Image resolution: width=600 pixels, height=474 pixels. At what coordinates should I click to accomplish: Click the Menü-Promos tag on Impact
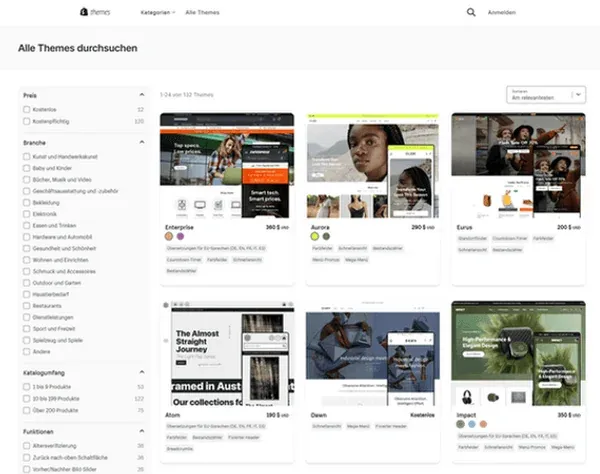(532, 447)
